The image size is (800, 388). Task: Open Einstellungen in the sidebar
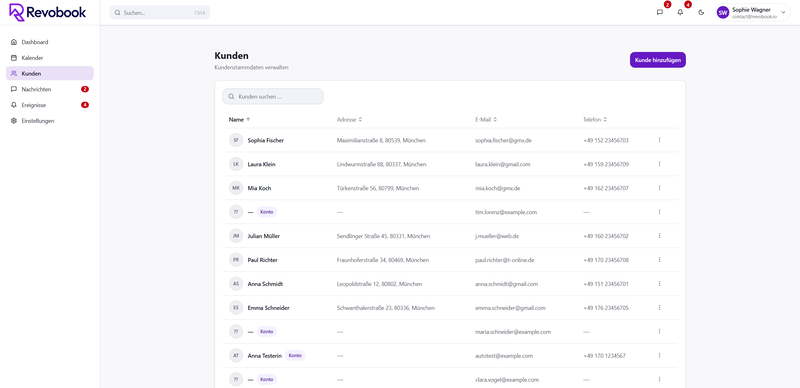(49, 121)
